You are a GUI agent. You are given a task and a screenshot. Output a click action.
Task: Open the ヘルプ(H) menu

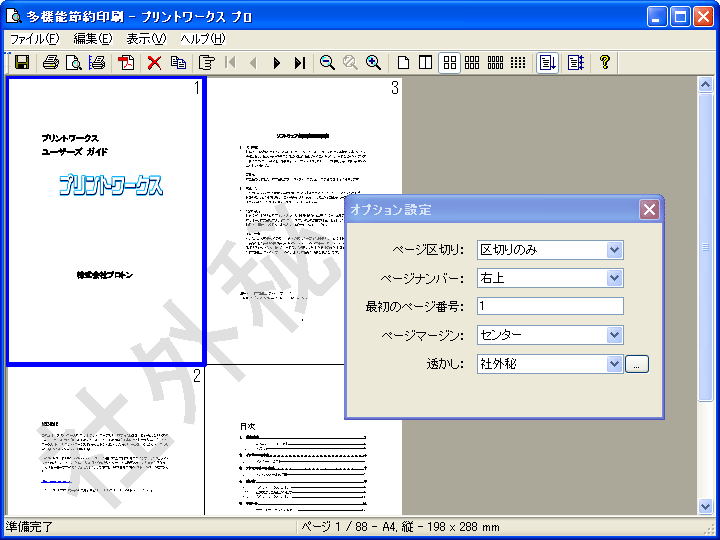point(203,39)
